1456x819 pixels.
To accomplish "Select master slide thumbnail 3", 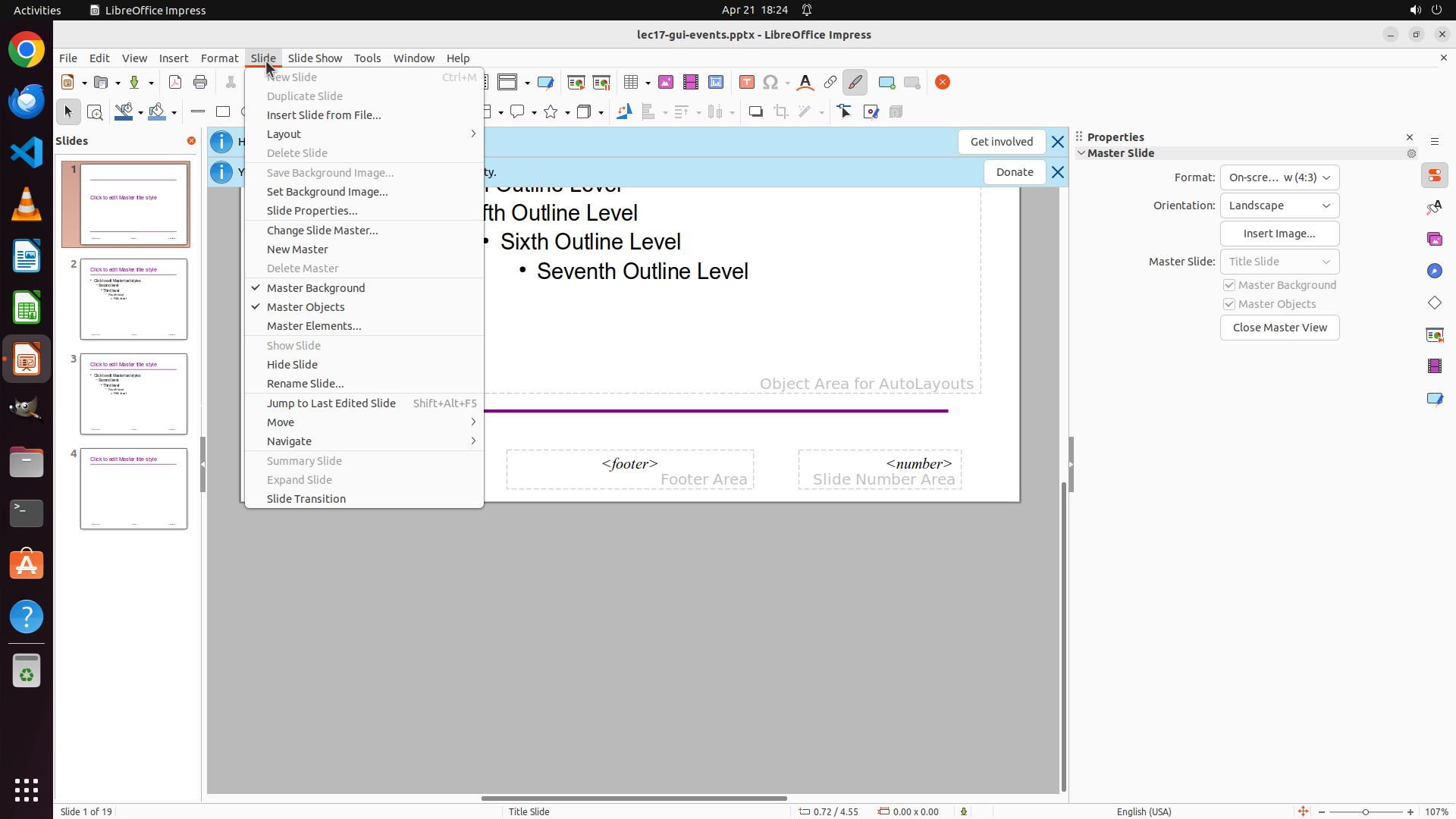I will coord(133,394).
